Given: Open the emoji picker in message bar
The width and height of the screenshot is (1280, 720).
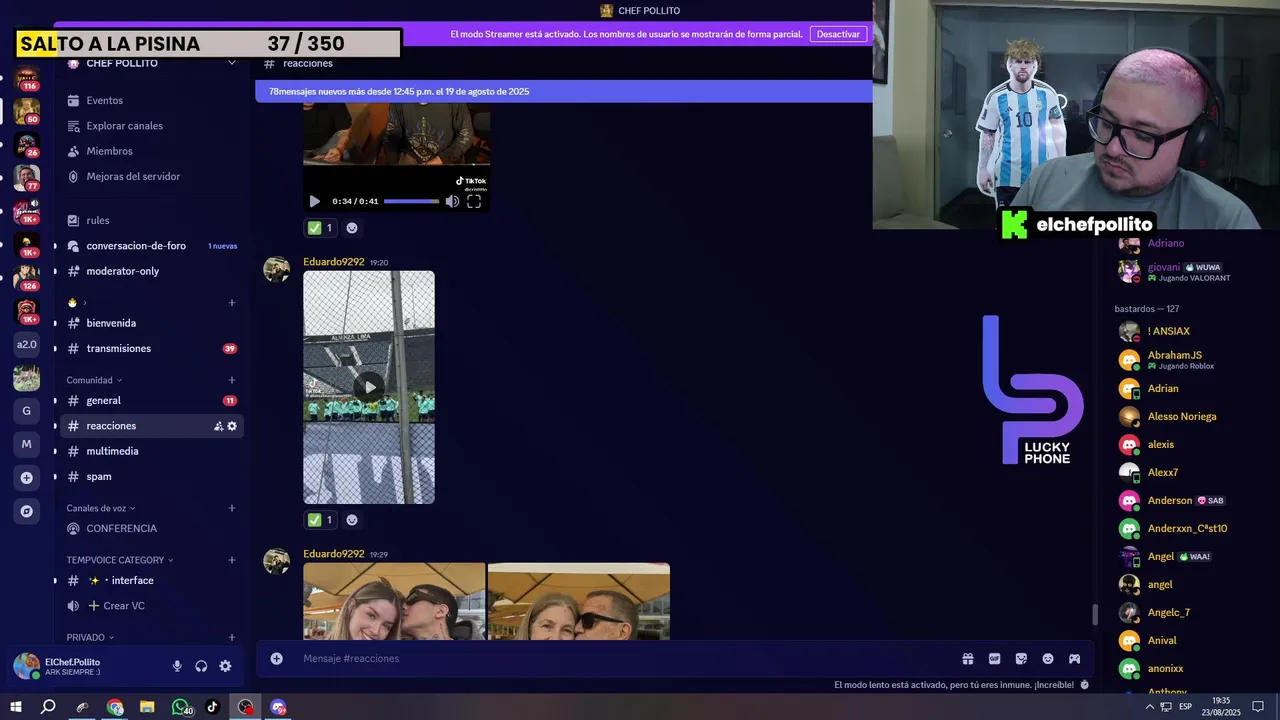Looking at the screenshot, I should coord(1048,659).
